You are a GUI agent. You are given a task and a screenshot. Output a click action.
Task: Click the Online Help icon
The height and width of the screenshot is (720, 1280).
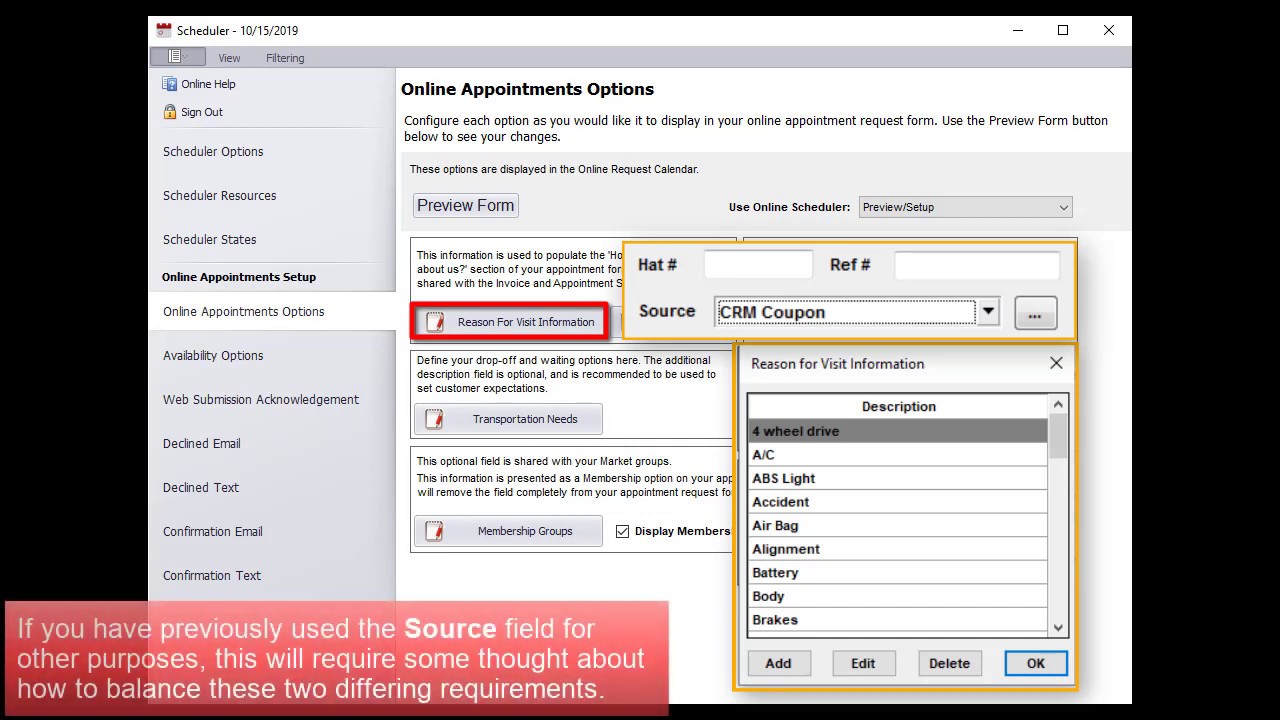pyautogui.click(x=170, y=84)
